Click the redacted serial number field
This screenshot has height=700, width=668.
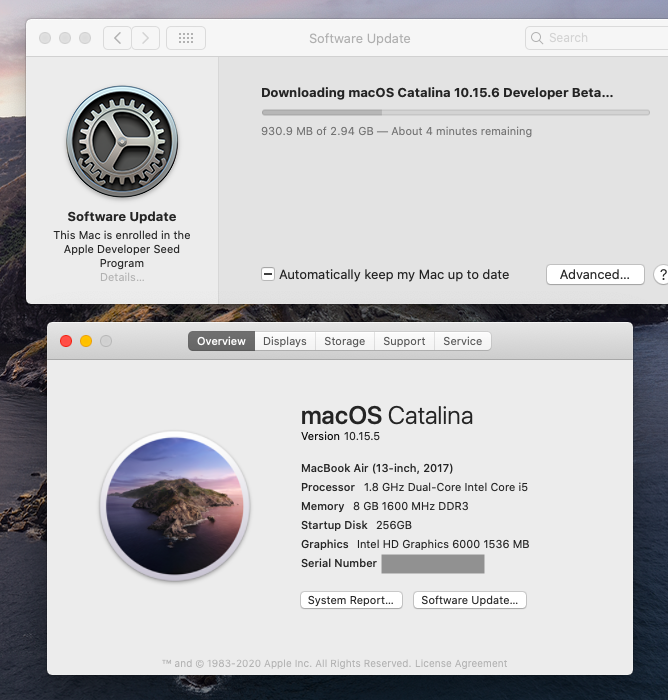433,564
